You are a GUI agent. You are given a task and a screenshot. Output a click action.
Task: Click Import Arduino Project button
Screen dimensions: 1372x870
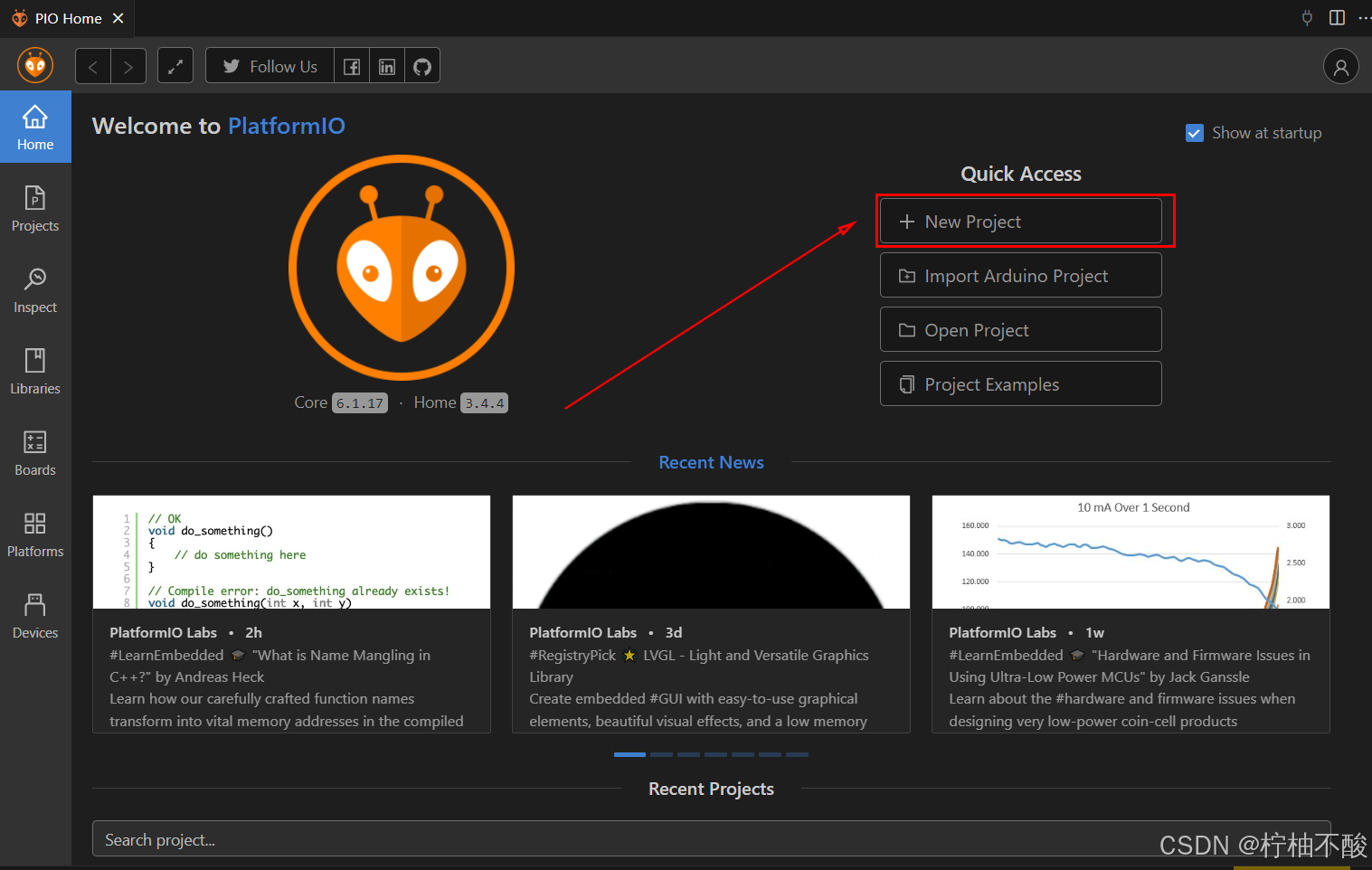1021,276
